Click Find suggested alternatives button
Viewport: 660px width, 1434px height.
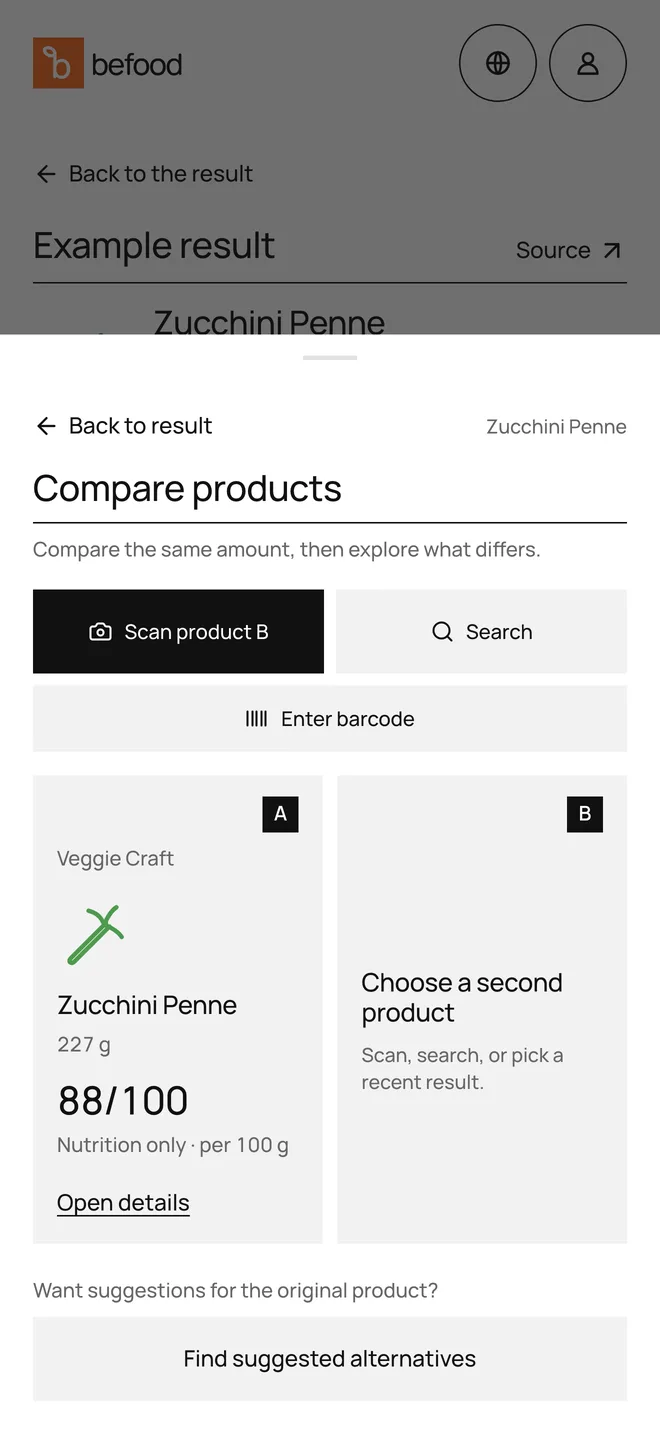point(330,1359)
